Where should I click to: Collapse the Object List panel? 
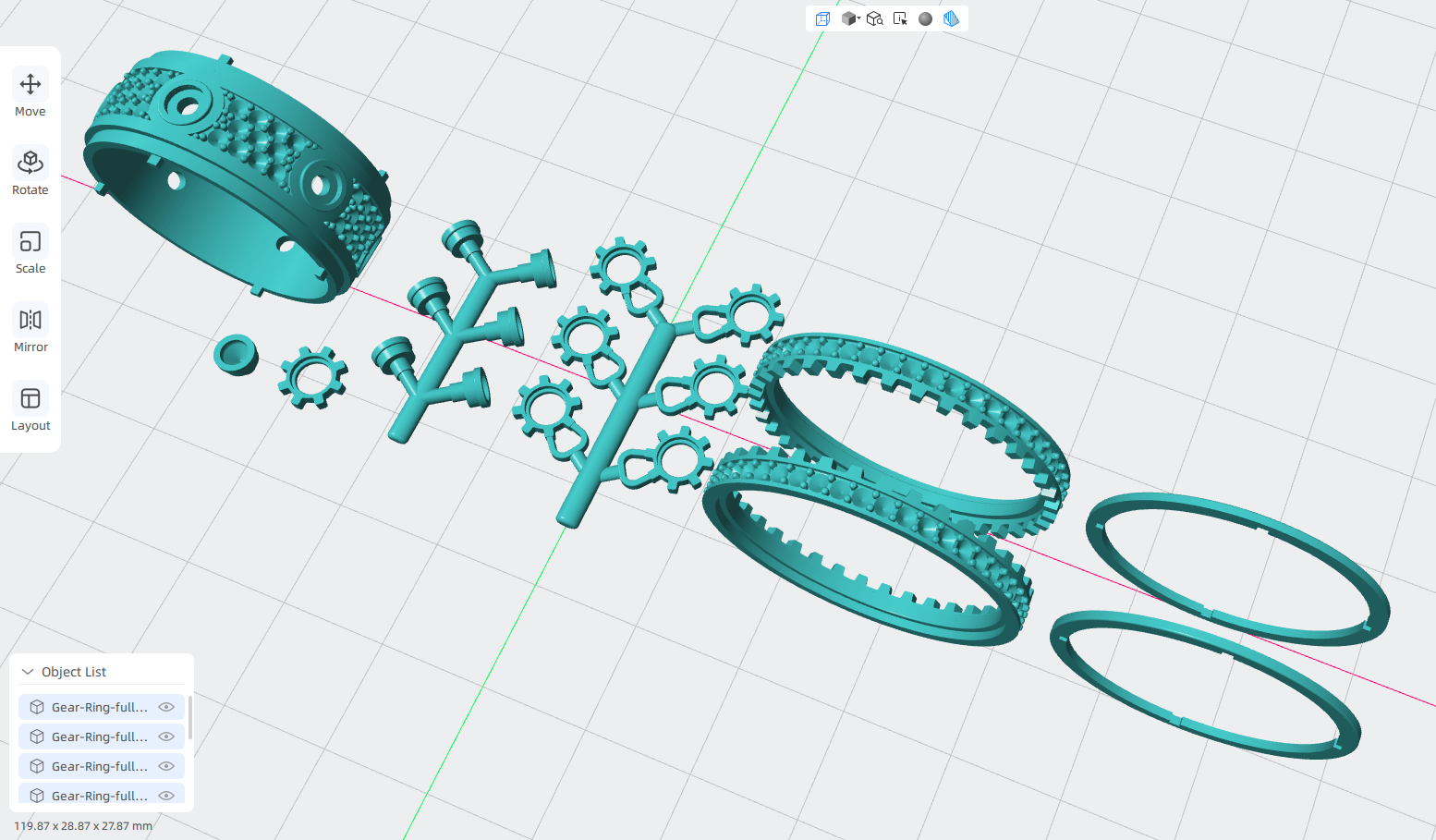[x=28, y=672]
